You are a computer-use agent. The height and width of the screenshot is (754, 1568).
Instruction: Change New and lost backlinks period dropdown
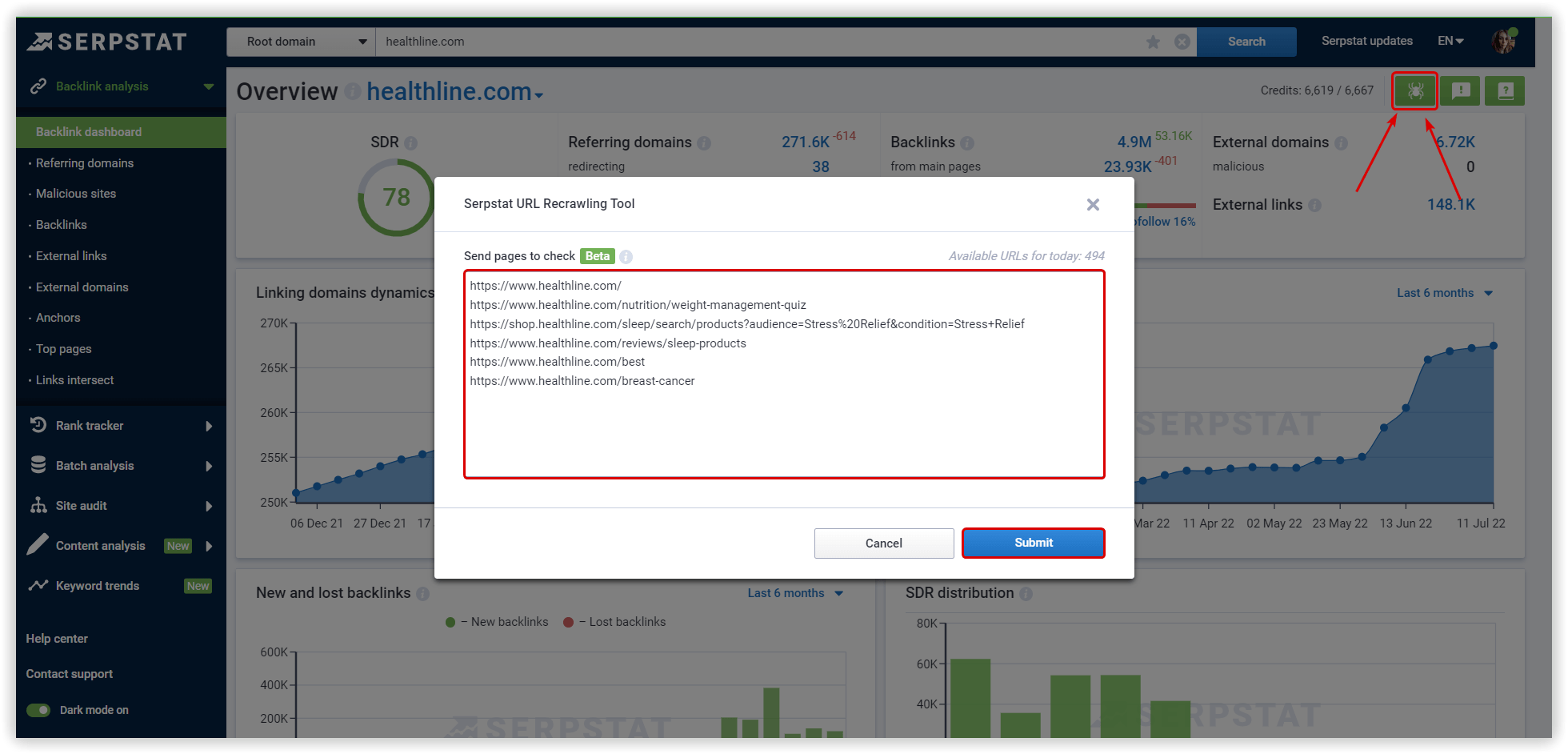[x=795, y=593]
